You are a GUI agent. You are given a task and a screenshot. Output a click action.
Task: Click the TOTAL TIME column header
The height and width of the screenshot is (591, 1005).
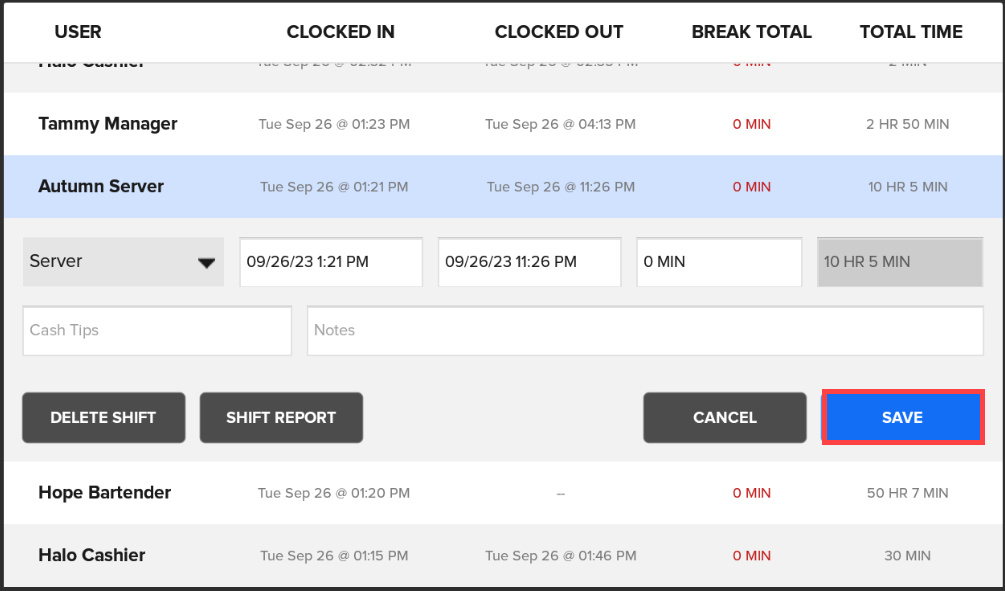pos(911,32)
